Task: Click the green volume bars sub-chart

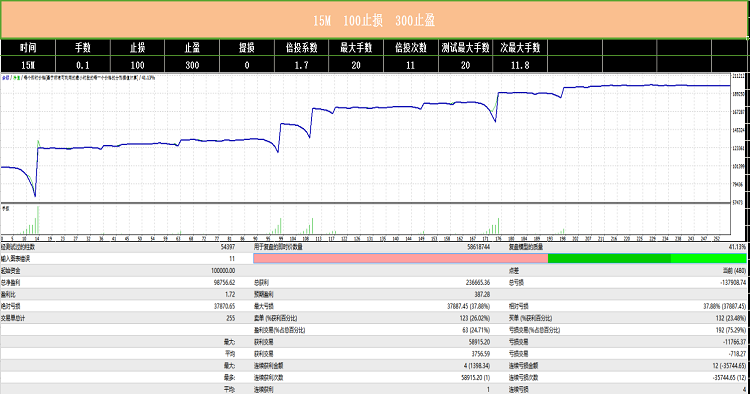Action: click(x=366, y=220)
